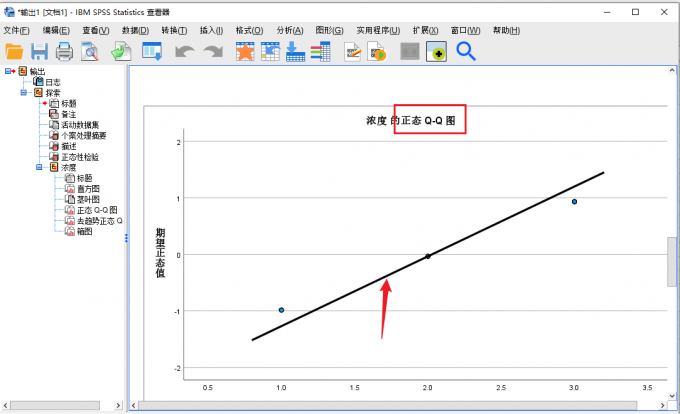Open the 扩展(X) menu
Image resolution: width=680 pixels, height=414 pixels.
[425, 30]
